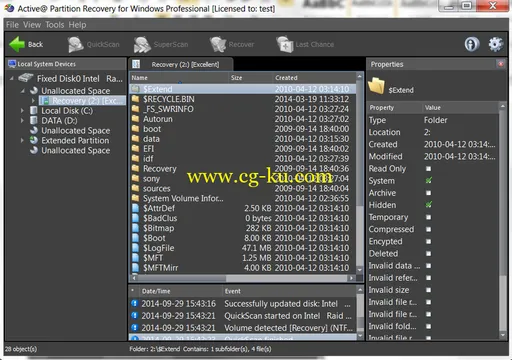The image size is (512, 360).
Task: Toggle System attribute checkbox
Action: [428, 181]
